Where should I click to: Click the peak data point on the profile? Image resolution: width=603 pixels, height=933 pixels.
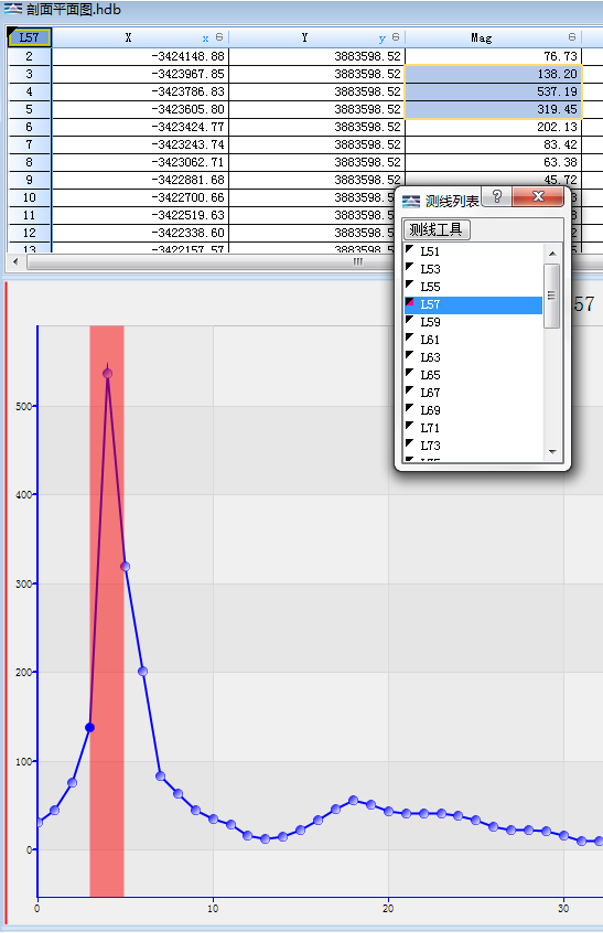point(107,373)
